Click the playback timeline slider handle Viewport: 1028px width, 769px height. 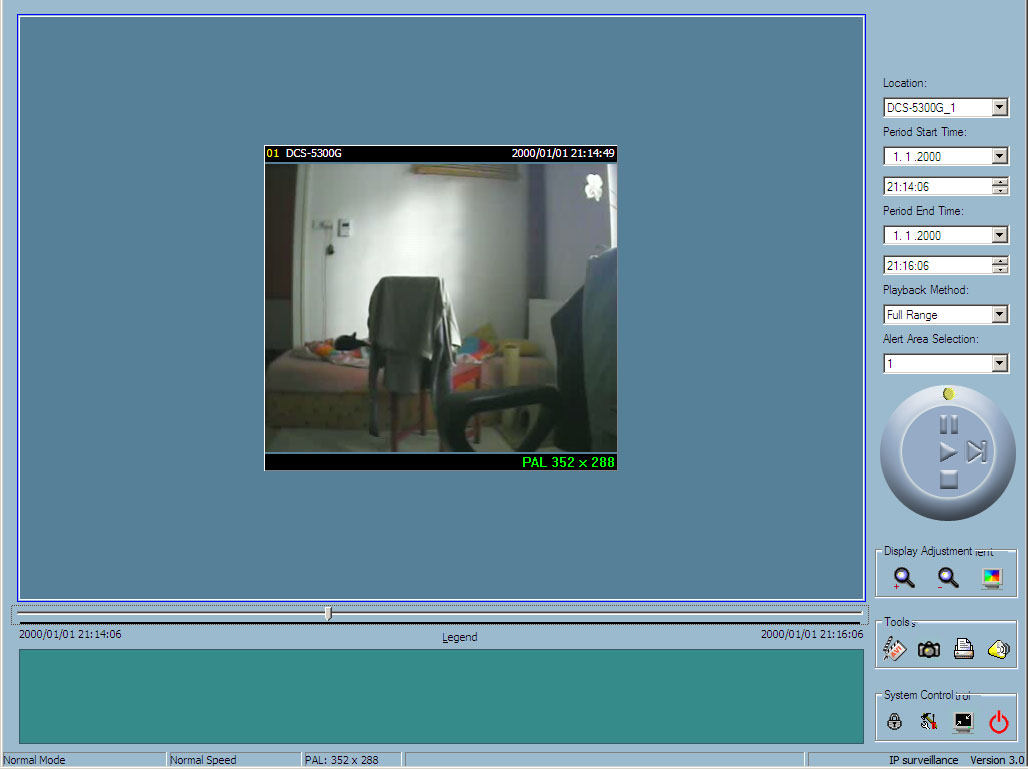(x=328, y=614)
